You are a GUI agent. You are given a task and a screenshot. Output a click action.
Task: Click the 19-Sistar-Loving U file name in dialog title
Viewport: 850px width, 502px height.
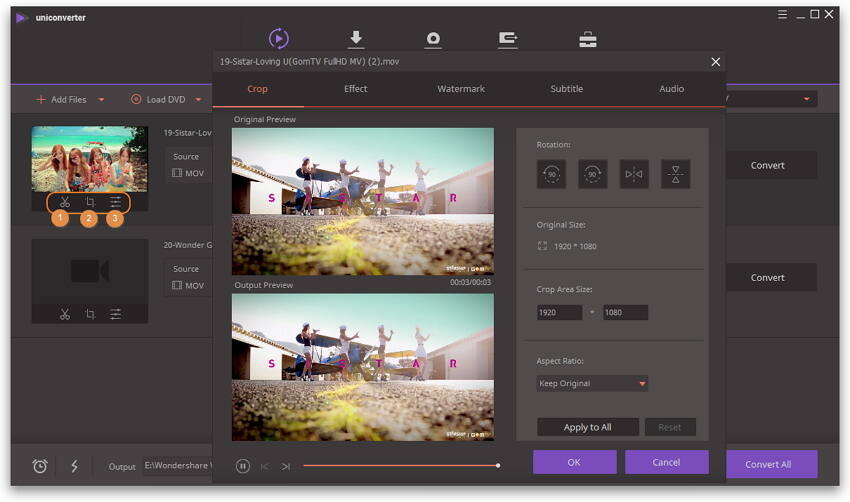(309, 62)
